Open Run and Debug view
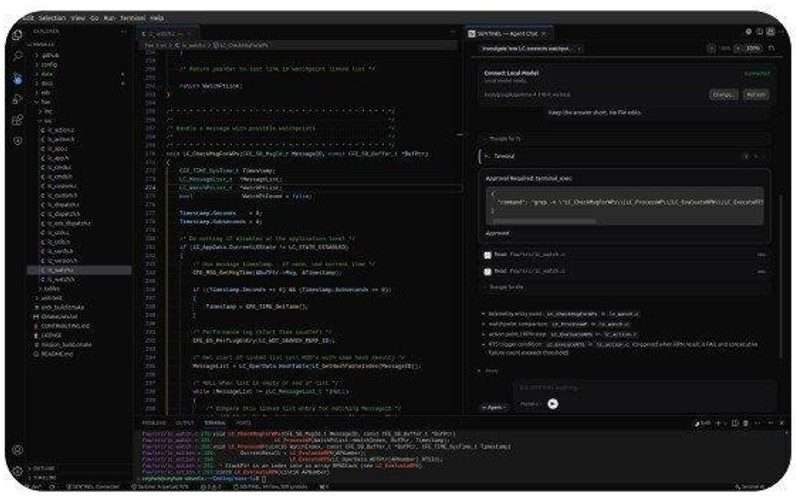The height and width of the screenshot is (496, 796). 18,98
